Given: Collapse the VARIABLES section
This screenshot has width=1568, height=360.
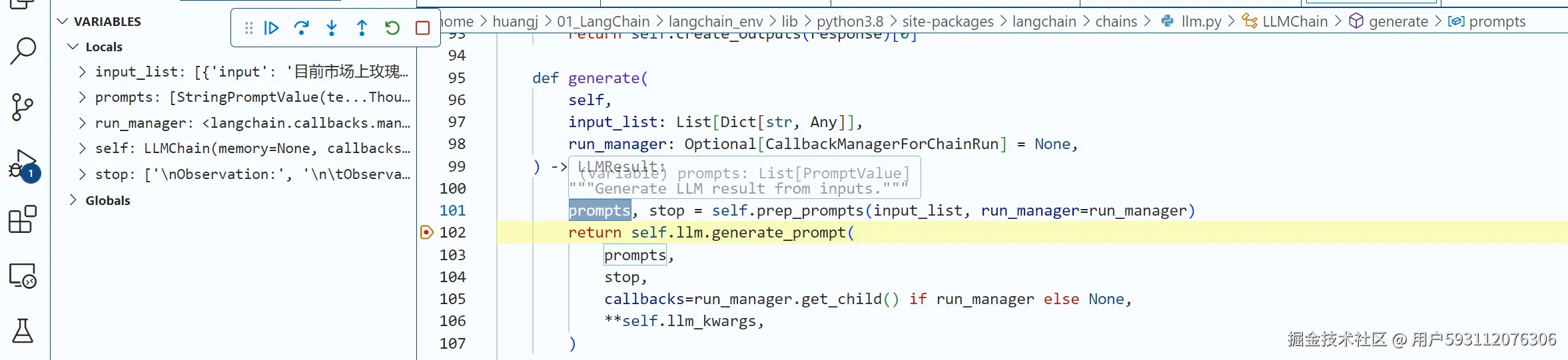Looking at the screenshot, I should tap(63, 21).
